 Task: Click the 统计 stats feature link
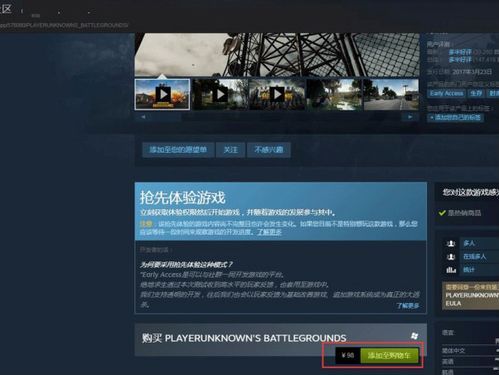[469, 270]
